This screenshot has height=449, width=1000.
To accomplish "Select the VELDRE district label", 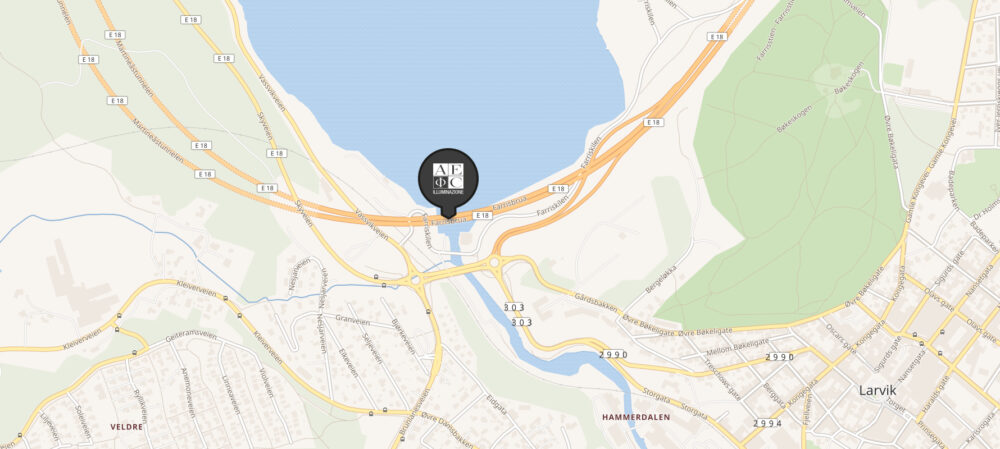I will tap(126, 427).
